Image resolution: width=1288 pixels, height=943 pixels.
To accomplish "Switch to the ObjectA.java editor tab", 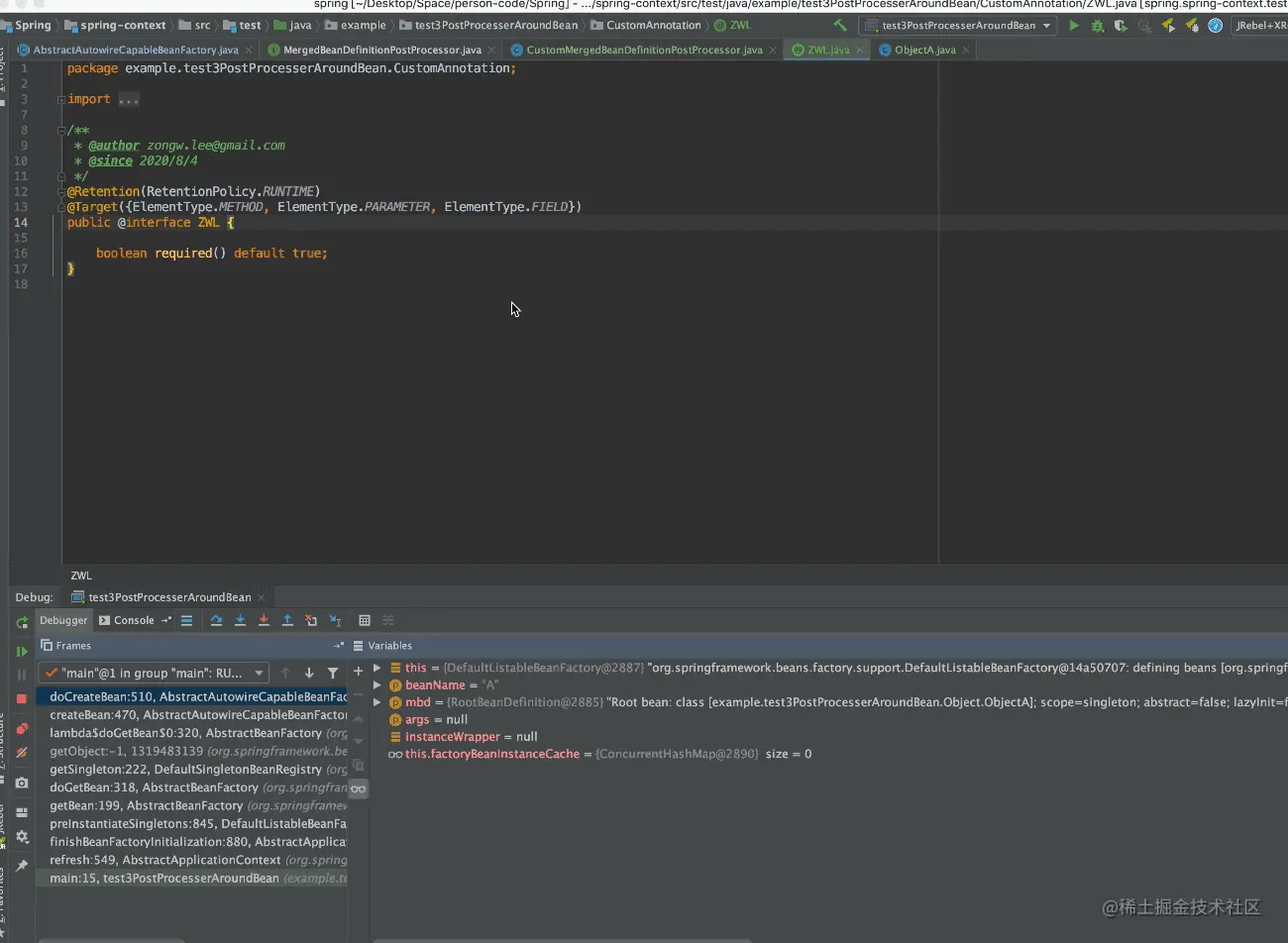I will 923,50.
